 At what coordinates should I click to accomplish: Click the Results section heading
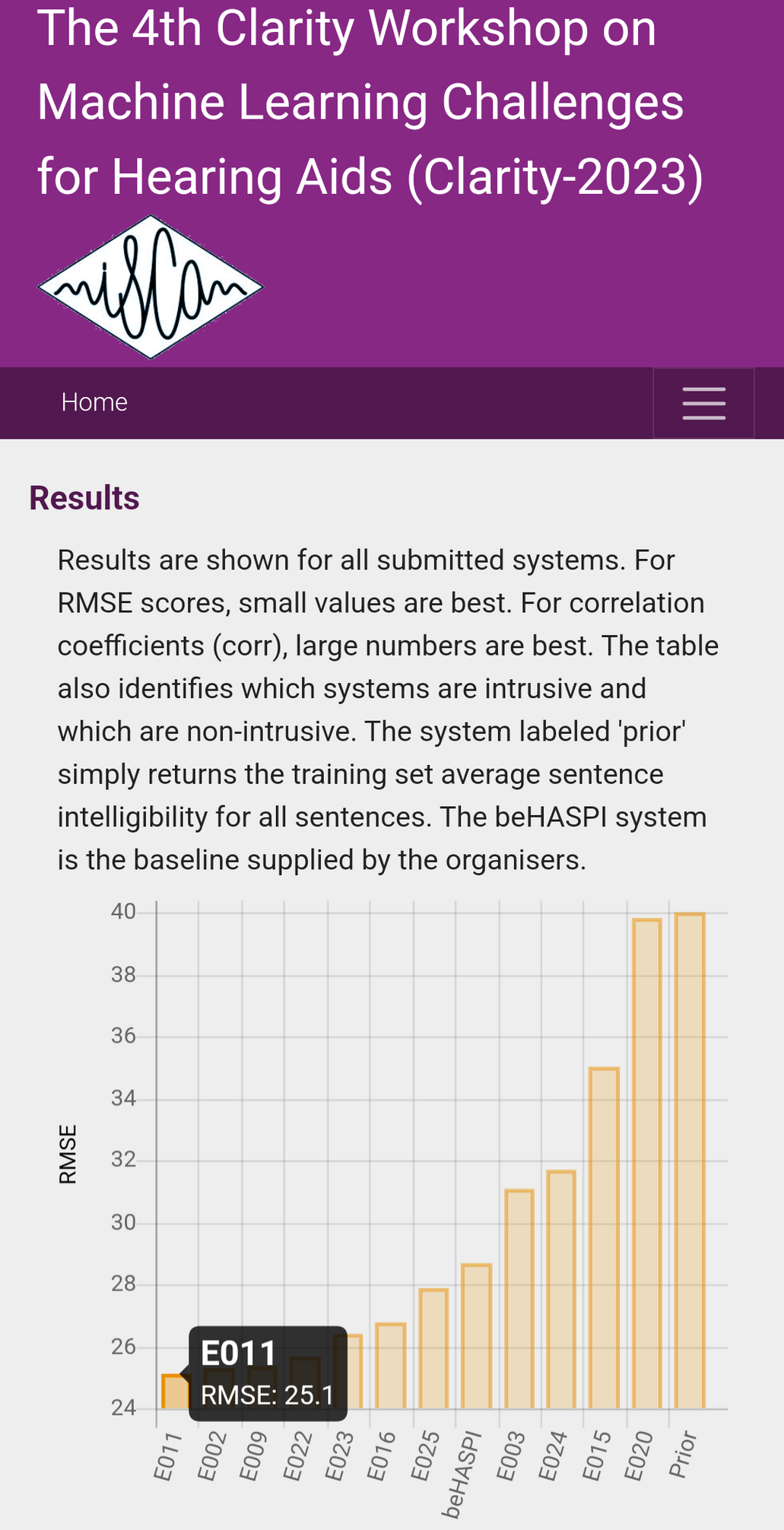click(x=84, y=498)
